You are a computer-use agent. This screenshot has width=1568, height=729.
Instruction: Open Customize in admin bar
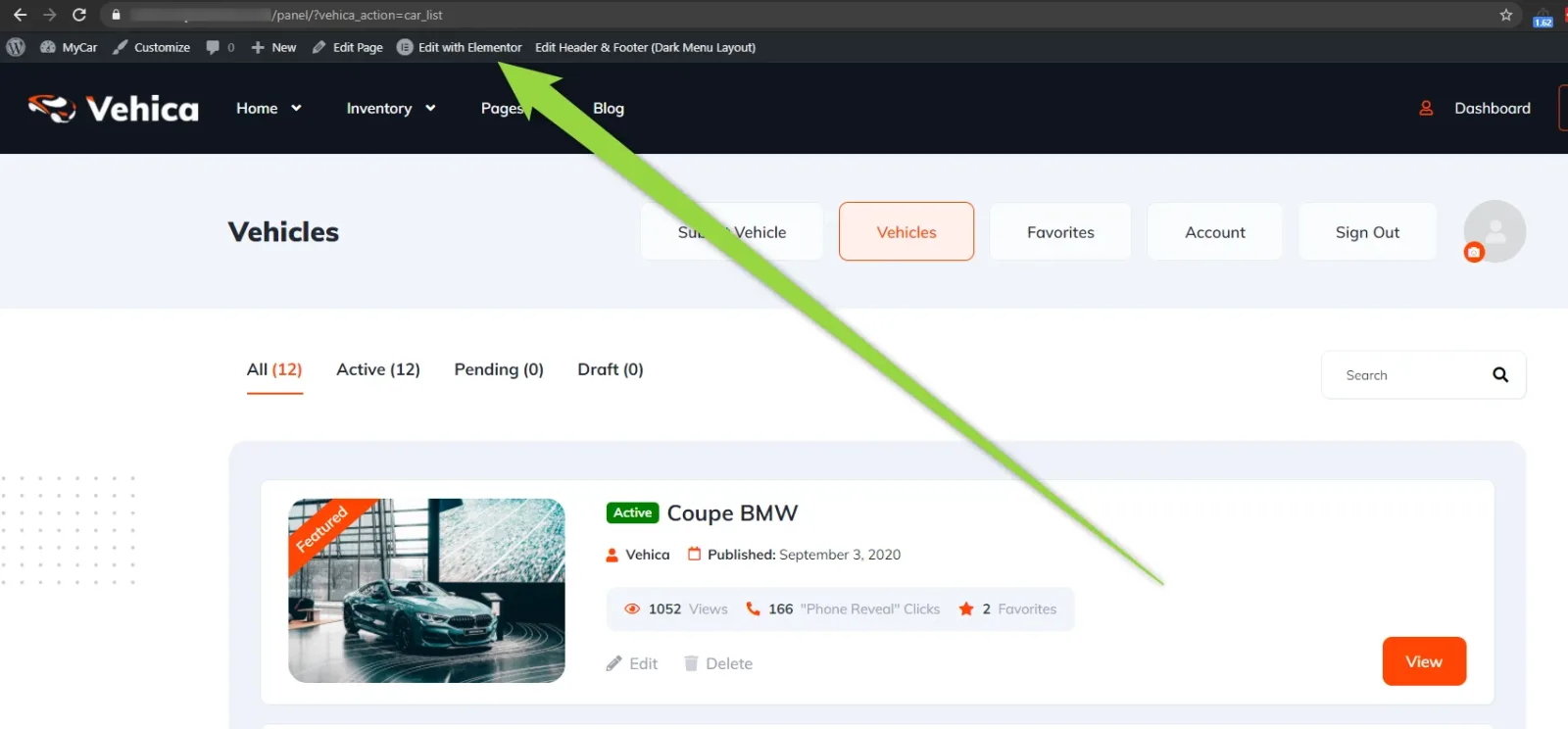pos(152,47)
